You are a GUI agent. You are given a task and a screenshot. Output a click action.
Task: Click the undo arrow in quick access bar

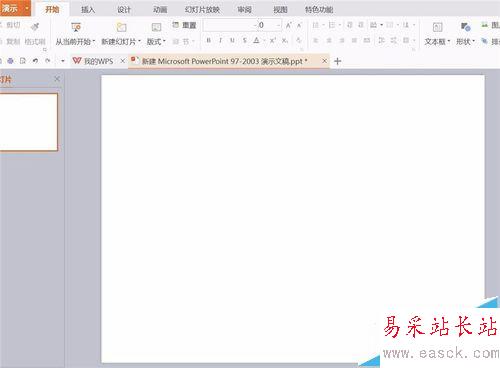click(x=35, y=61)
